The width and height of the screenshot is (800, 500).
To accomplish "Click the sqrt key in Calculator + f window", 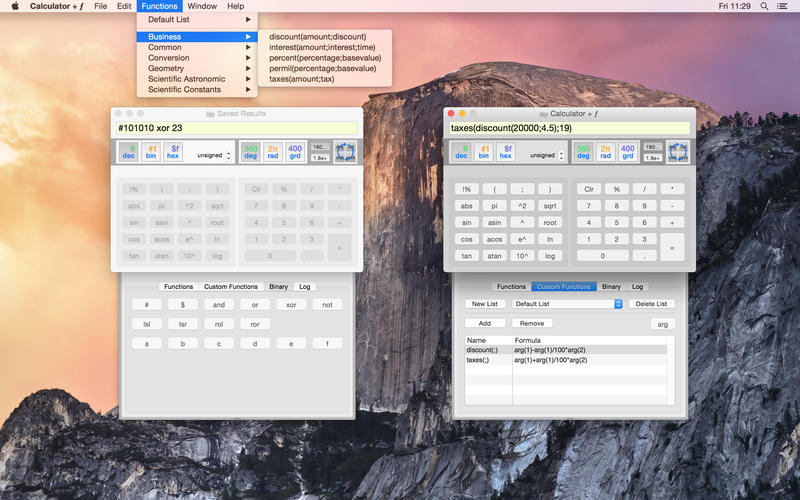I will tap(549, 206).
